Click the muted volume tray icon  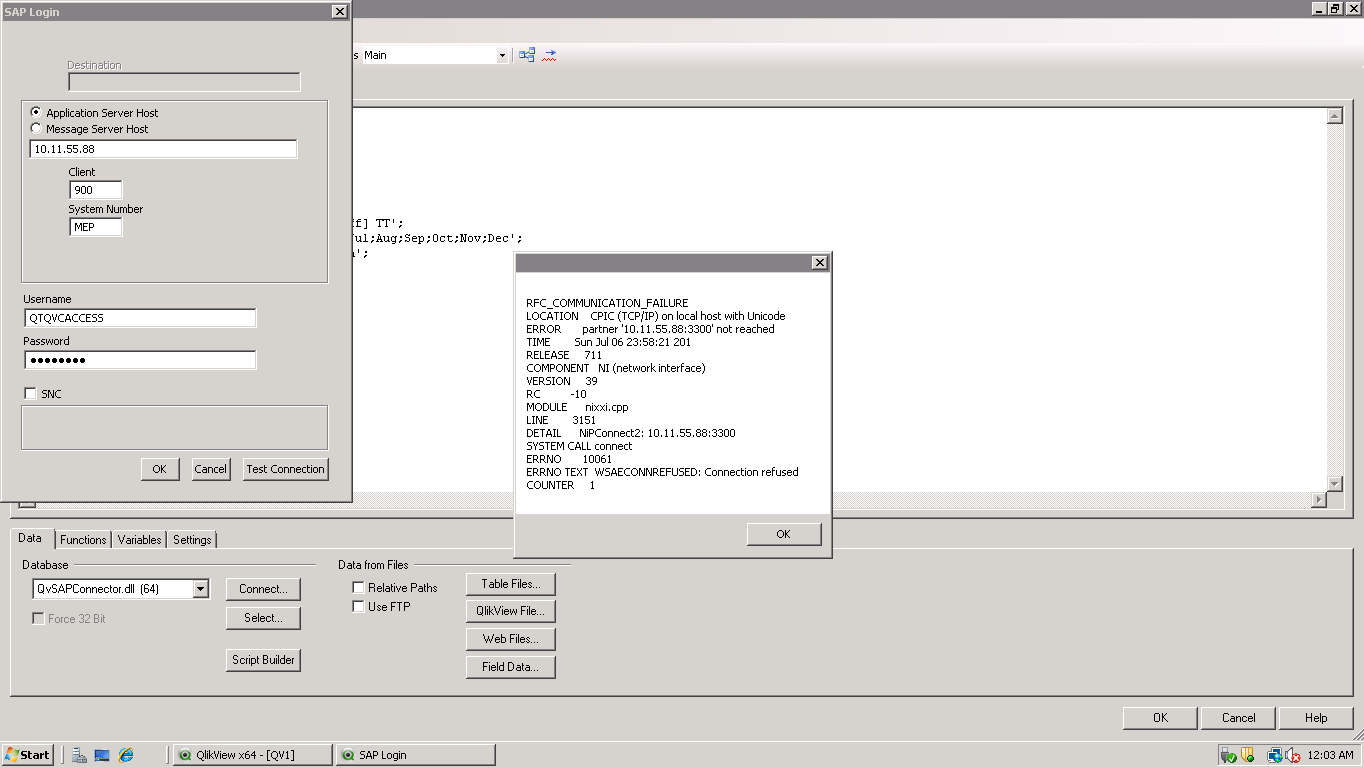(1293, 755)
